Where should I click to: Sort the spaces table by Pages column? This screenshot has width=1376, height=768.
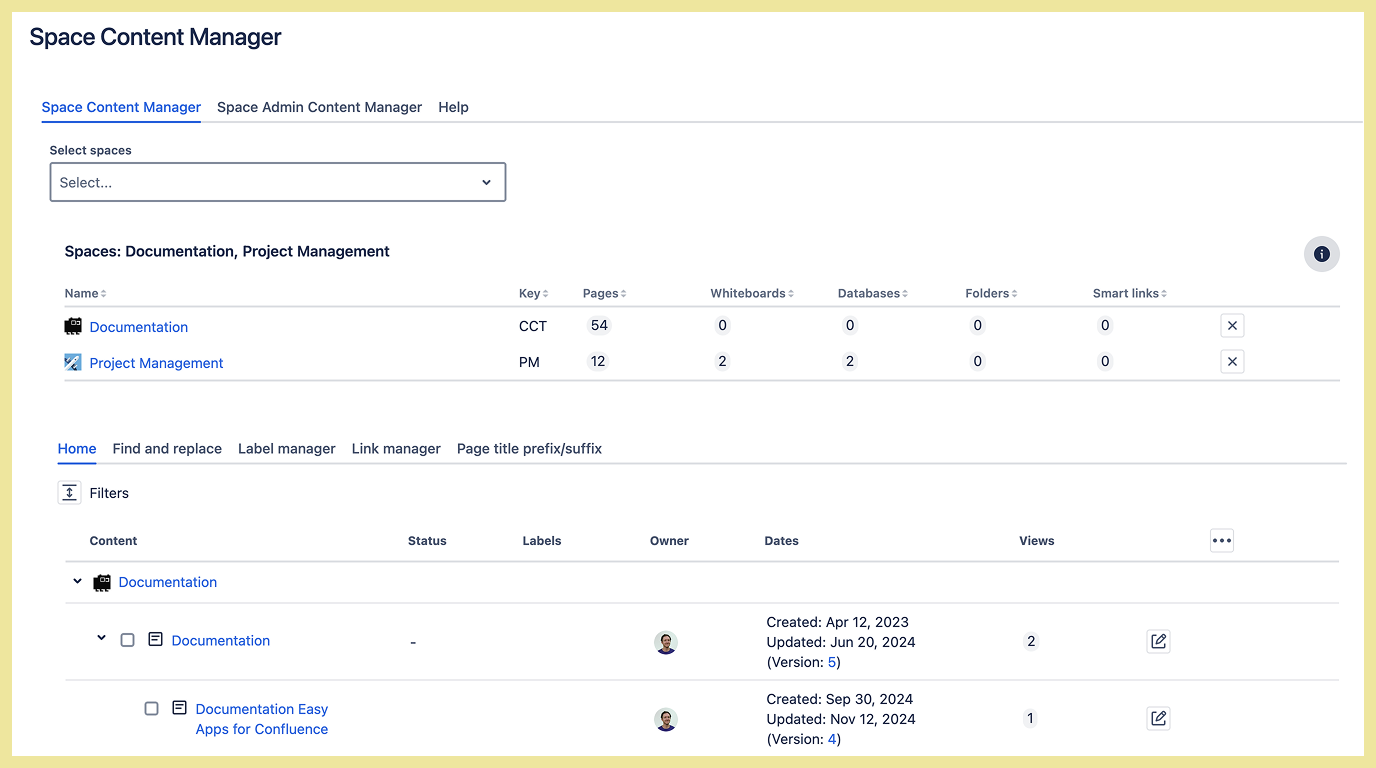604,294
